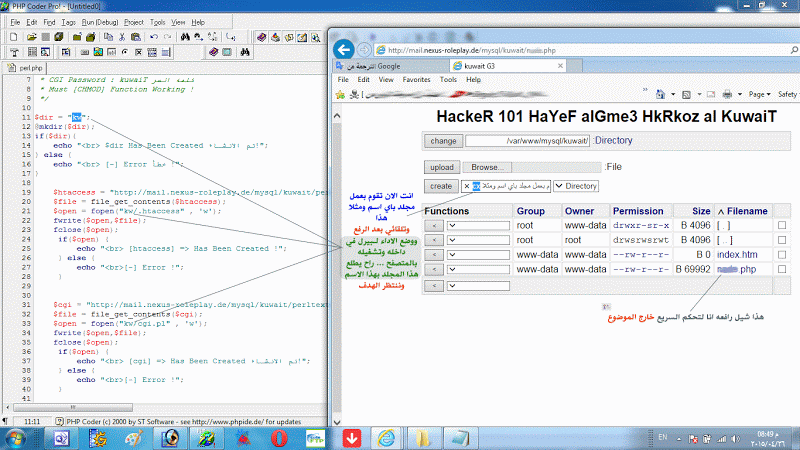Open the Directory type dropdown next to create
This screenshot has height=450, width=800.
[x=576, y=186]
